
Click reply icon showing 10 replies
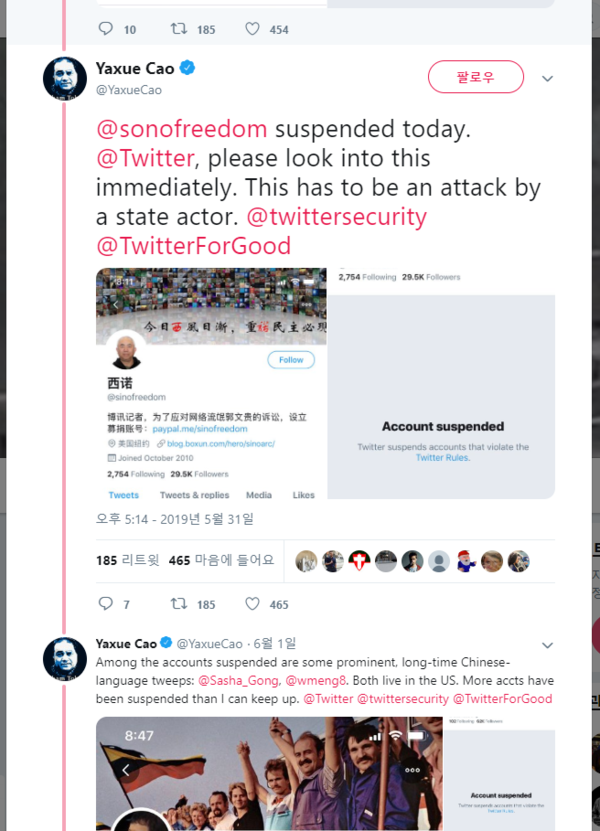106,29
